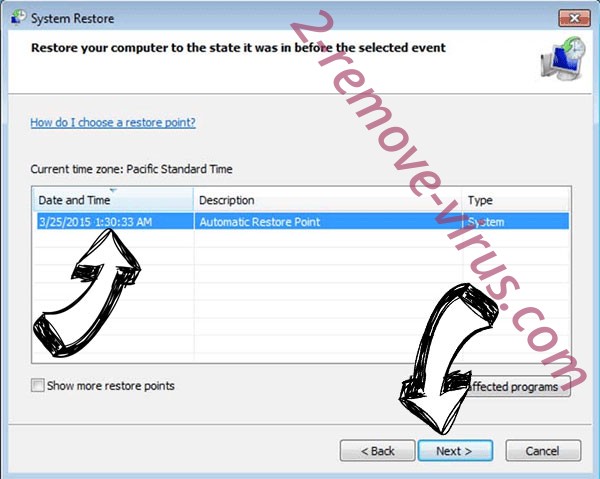The image size is (600, 479).
Task: Click the Automatic Restore Point description cell
Action: [x=260, y=222]
